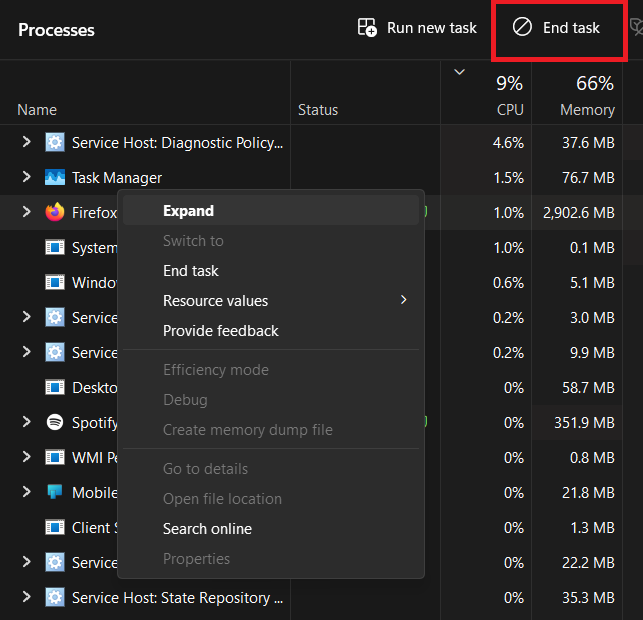Image resolution: width=643 pixels, height=620 pixels.
Task: Expand the Service row showing 22.2 MB
Action: (27, 561)
